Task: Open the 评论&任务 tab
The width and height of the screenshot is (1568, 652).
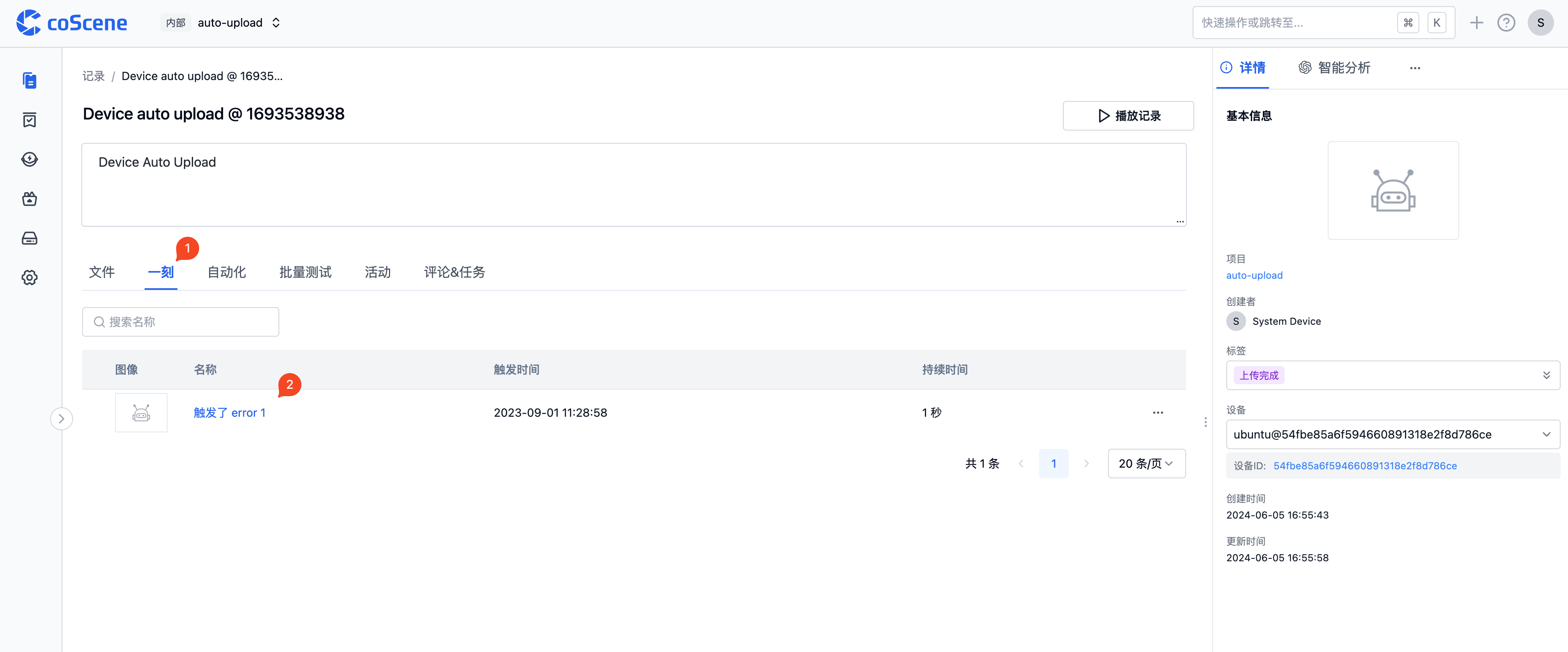Action: 454,272
